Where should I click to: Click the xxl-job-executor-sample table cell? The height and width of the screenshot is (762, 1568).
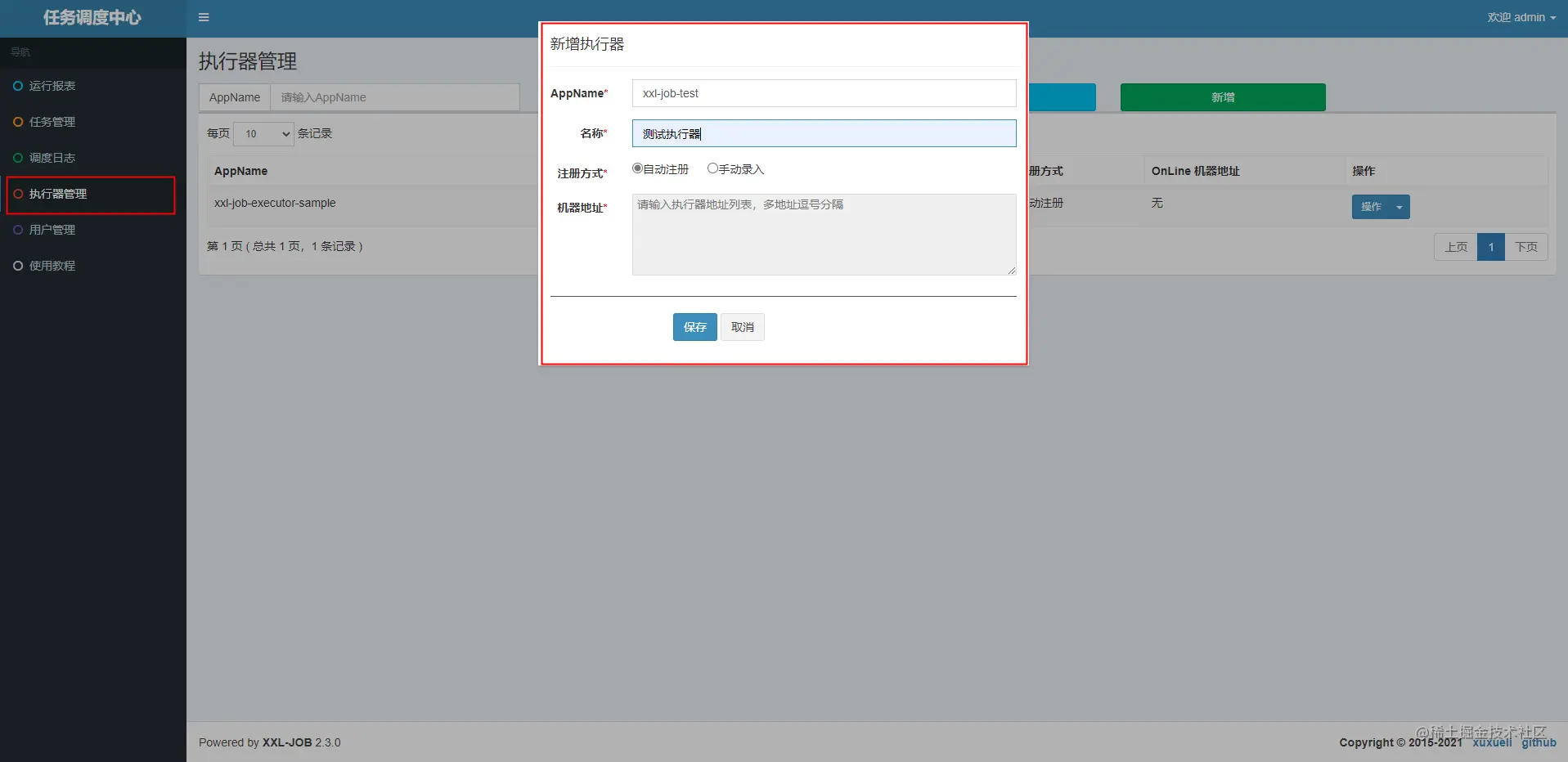coord(275,203)
